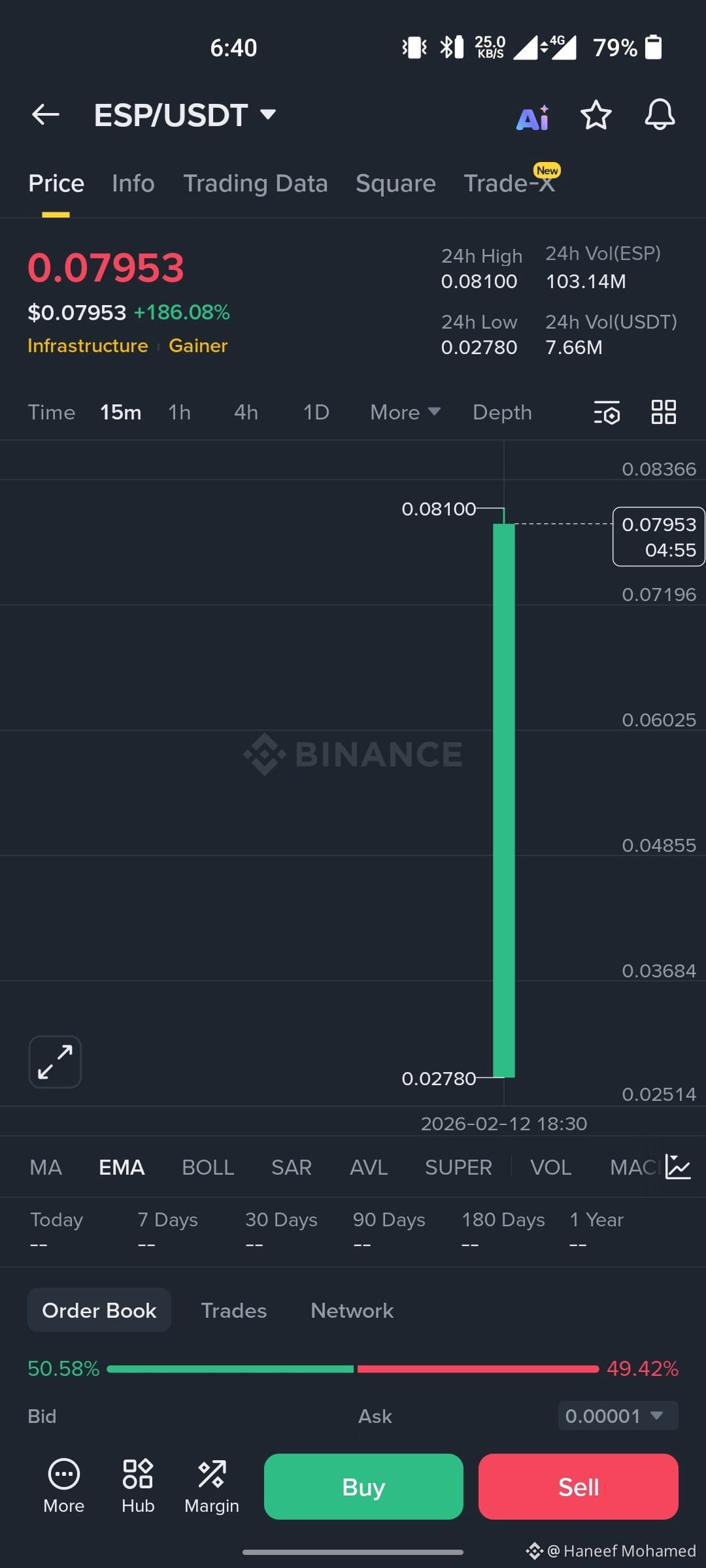
Task: Tap the 180 Days performance label
Action: click(503, 1220)
